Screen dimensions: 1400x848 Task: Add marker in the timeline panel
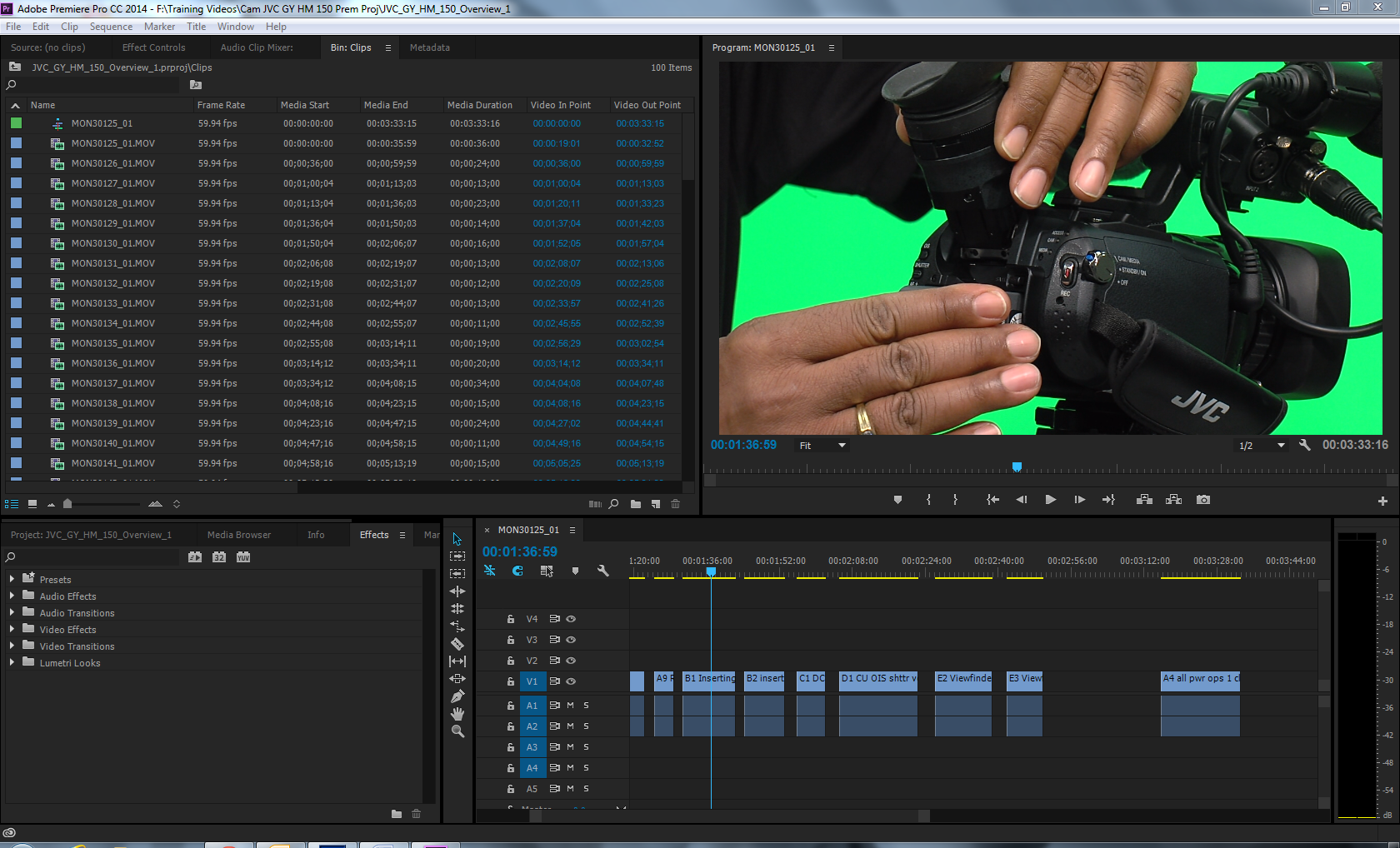(x=575, y=571)
